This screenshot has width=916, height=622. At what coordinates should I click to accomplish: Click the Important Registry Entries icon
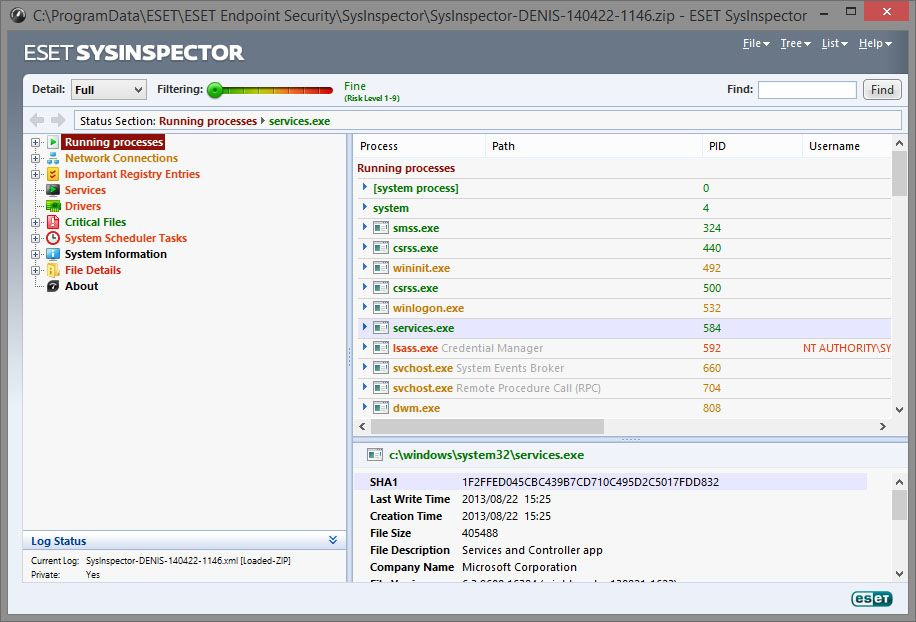click(53, 174)
